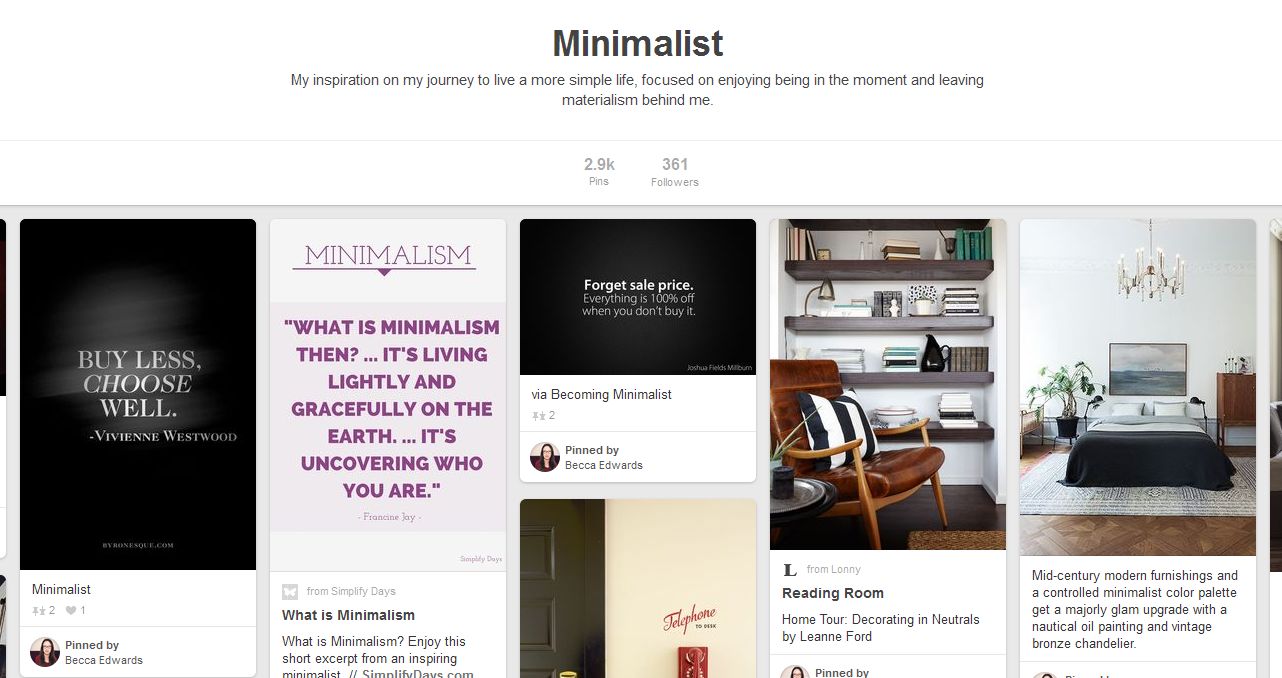Open the bookshelf and leather chair photo
Image resolution: width=1282 pixels, height=678 pixels.
(888, 384)
